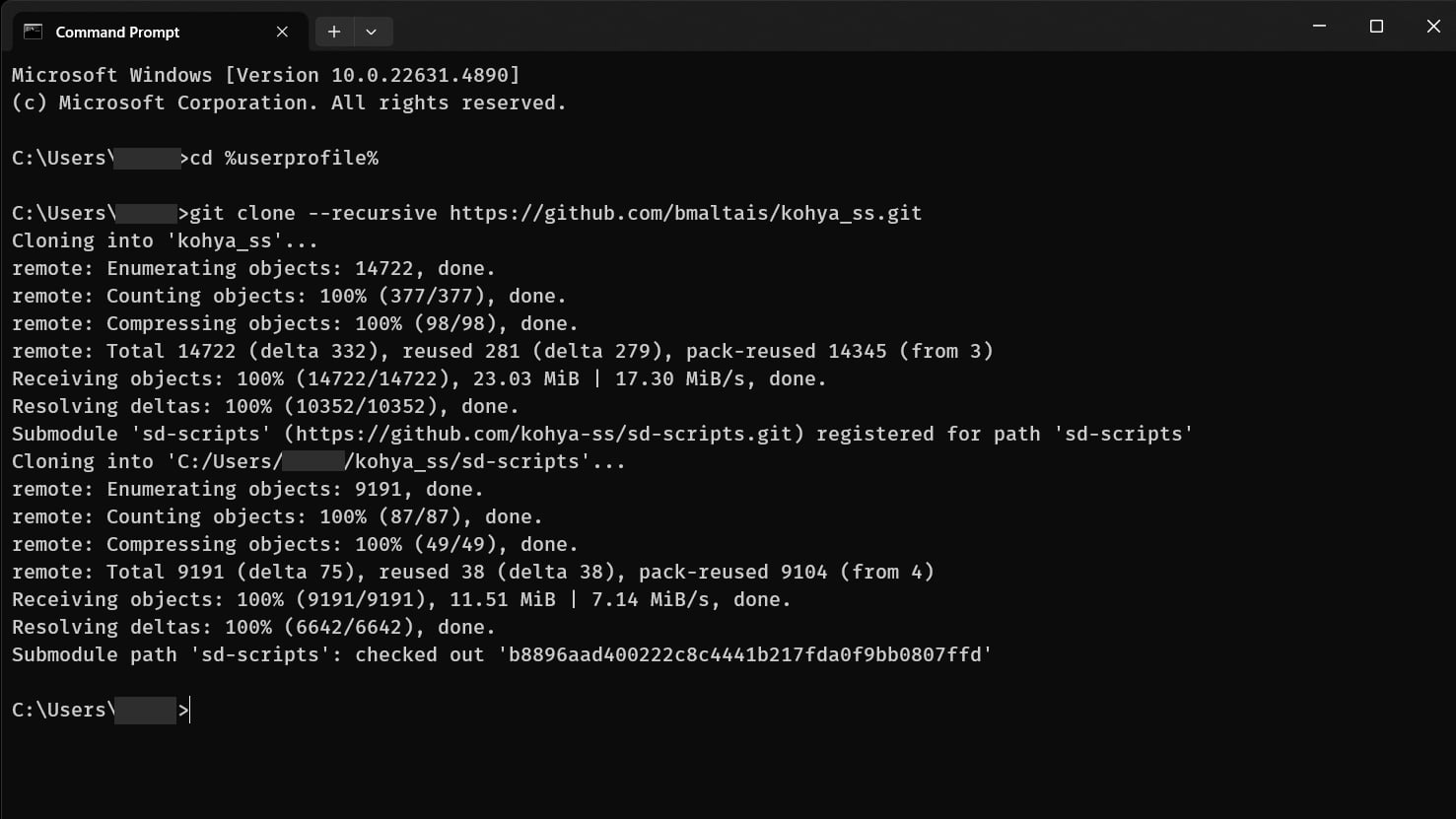Click the Windows Version 10.0.22631.4890 line
This screenshot has height=819, width=1456.
[266, 75]
